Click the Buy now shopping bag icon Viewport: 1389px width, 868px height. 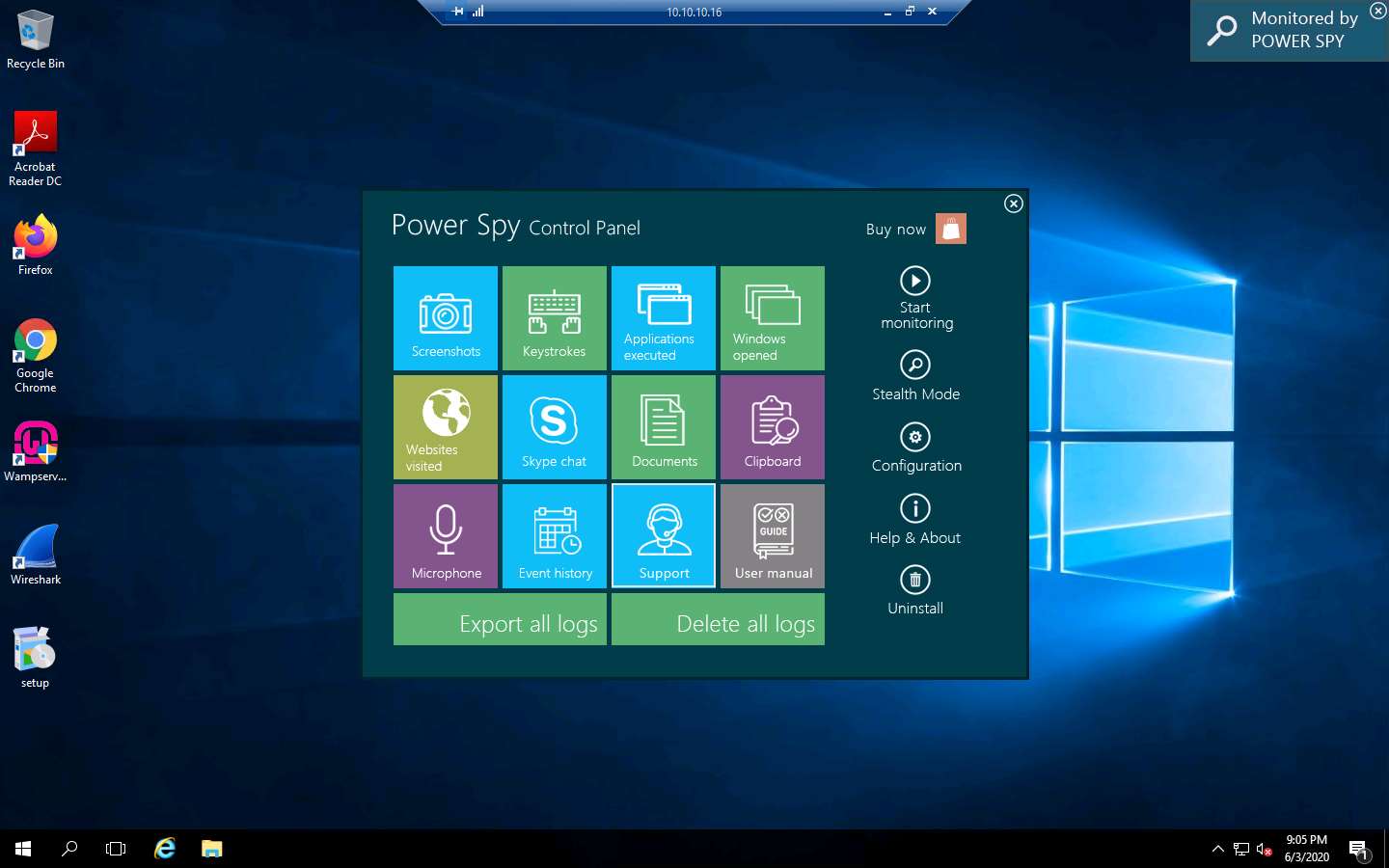pyautogui.click(x=951, y=229)
